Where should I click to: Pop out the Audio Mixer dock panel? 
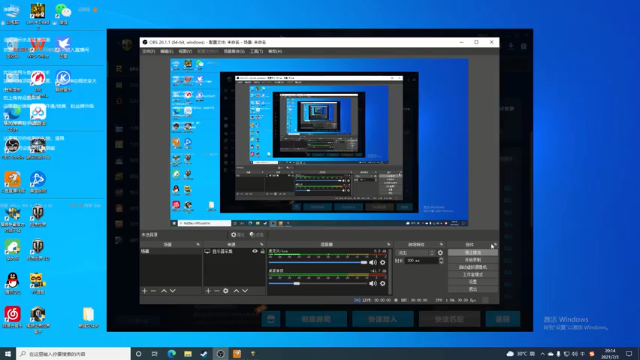[x=389, y=244]
